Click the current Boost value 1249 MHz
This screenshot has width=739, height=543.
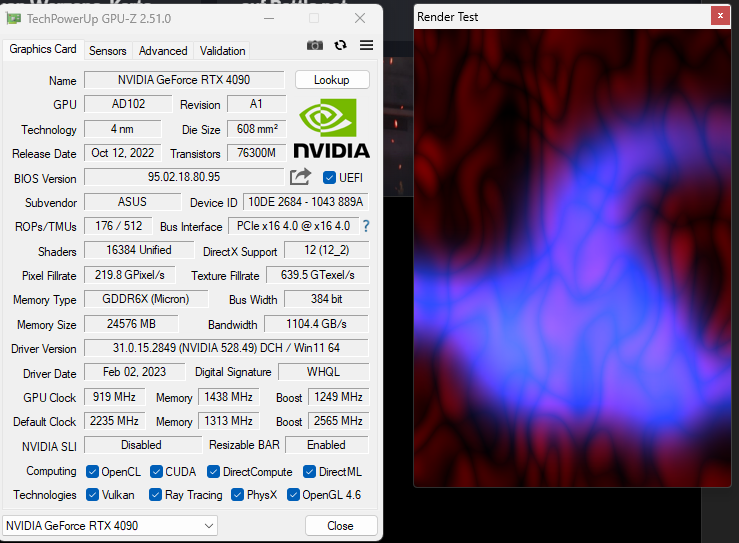(338, 397)
